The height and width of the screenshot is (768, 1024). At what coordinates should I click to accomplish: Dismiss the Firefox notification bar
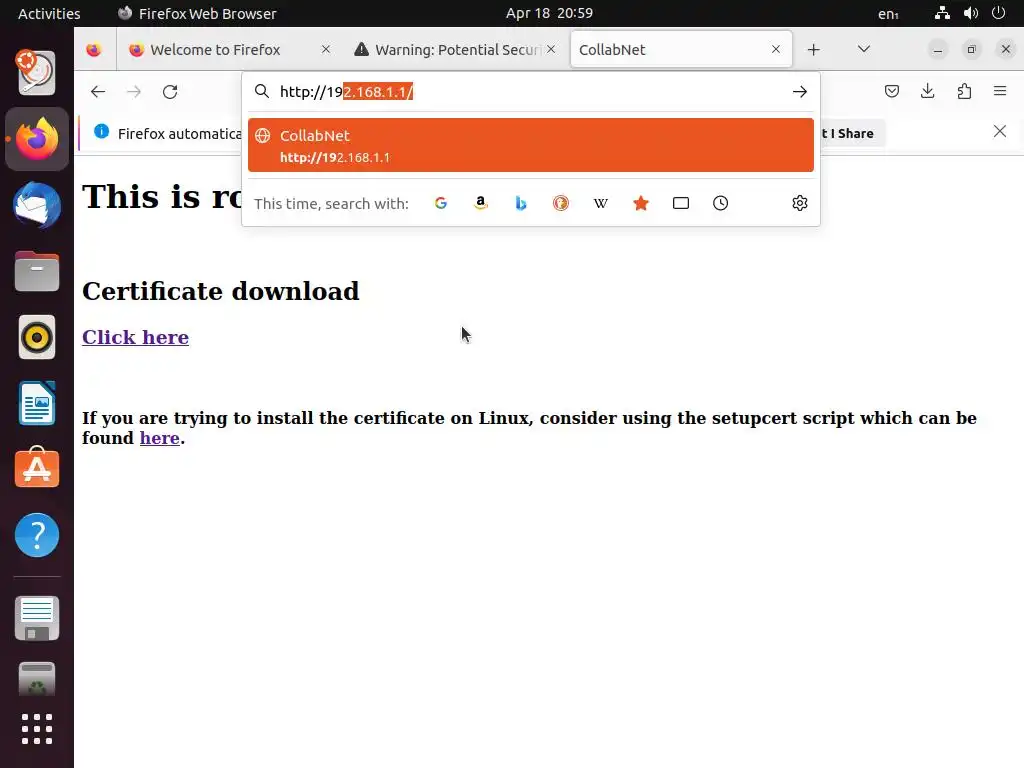click(999, 131)
